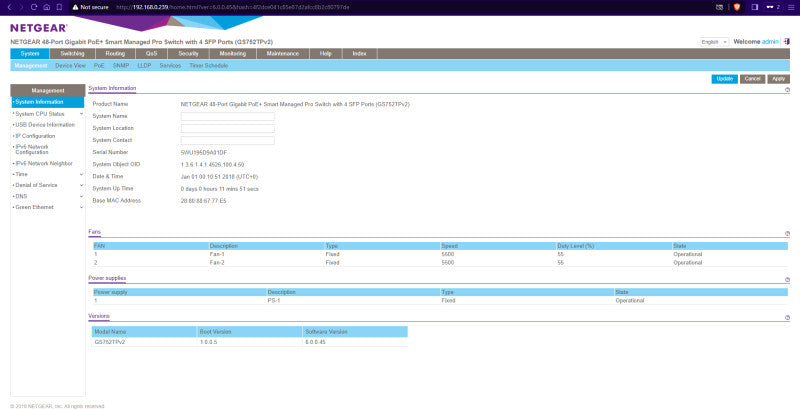
Task: Click the Not secure warning icon
Action: tap(76, 7)
